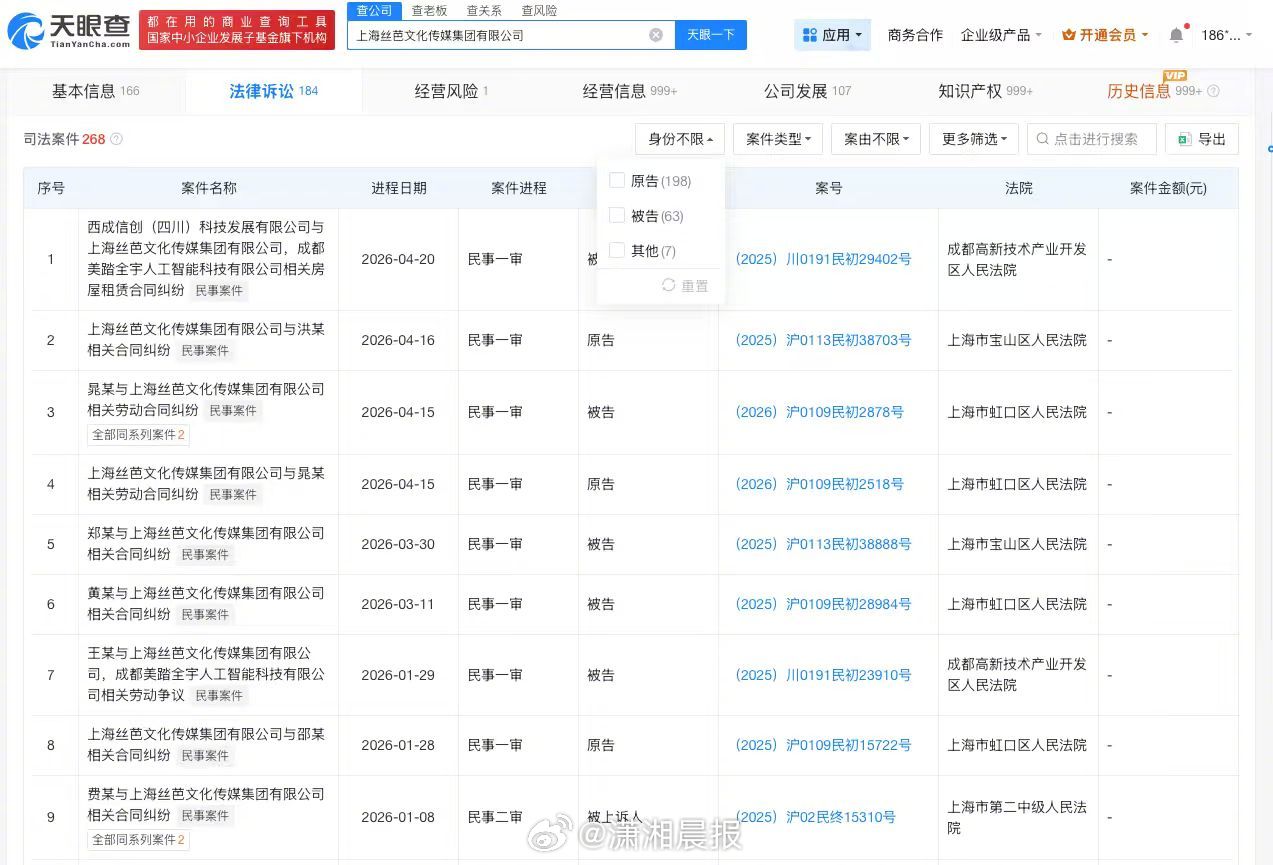Open the 知识产权 tab
The height and width of the screenshot is (865, 1273).
point(985,91)
